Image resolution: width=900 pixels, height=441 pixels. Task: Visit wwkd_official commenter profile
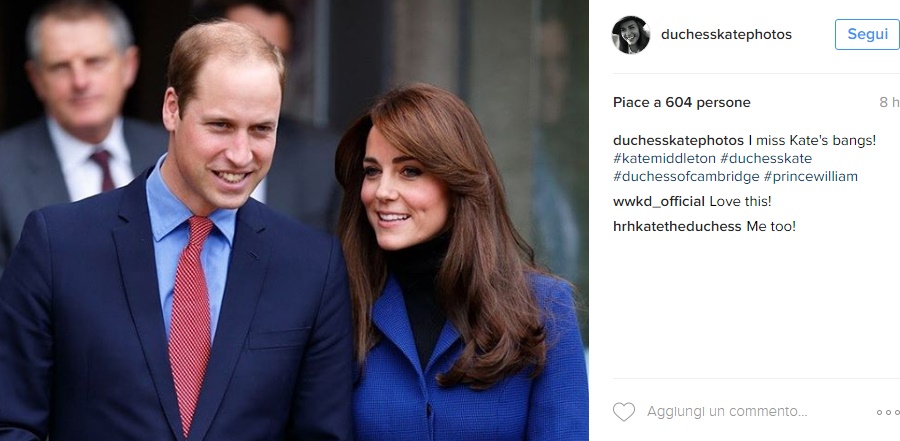(658, 202)
